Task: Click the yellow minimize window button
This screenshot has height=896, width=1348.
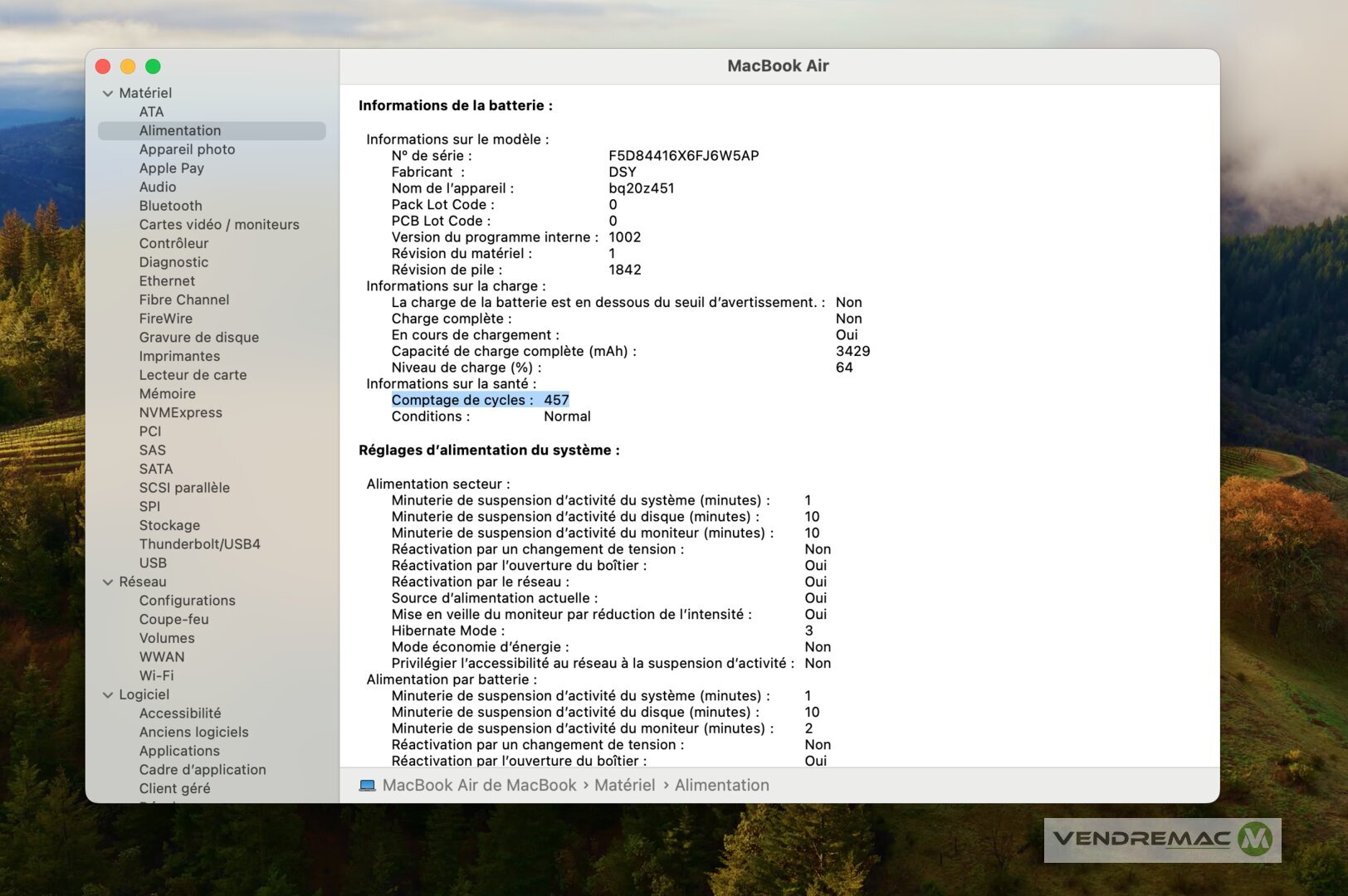Action: [x=128, y=66]
